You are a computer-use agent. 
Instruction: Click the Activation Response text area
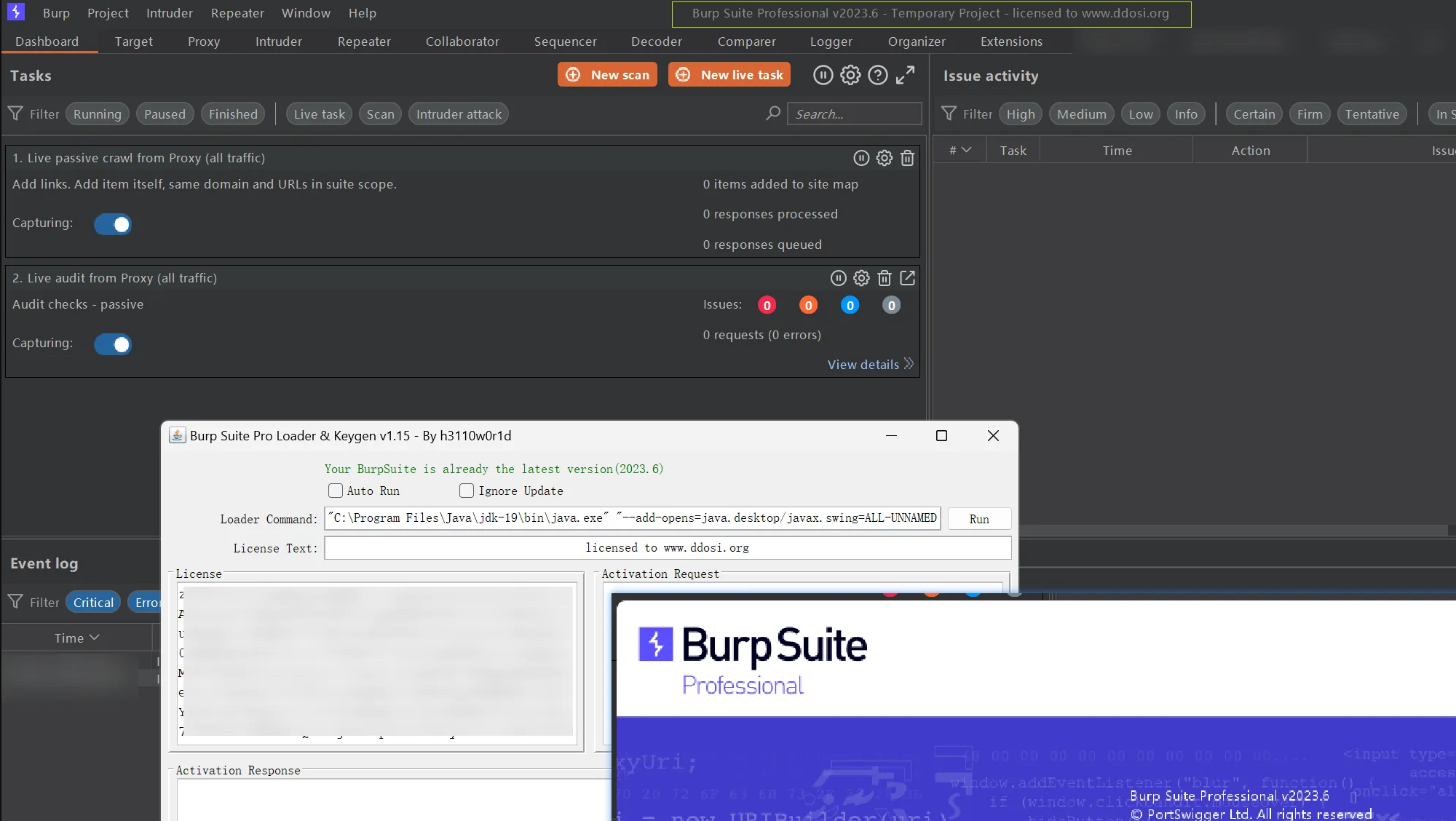point(395,799)
